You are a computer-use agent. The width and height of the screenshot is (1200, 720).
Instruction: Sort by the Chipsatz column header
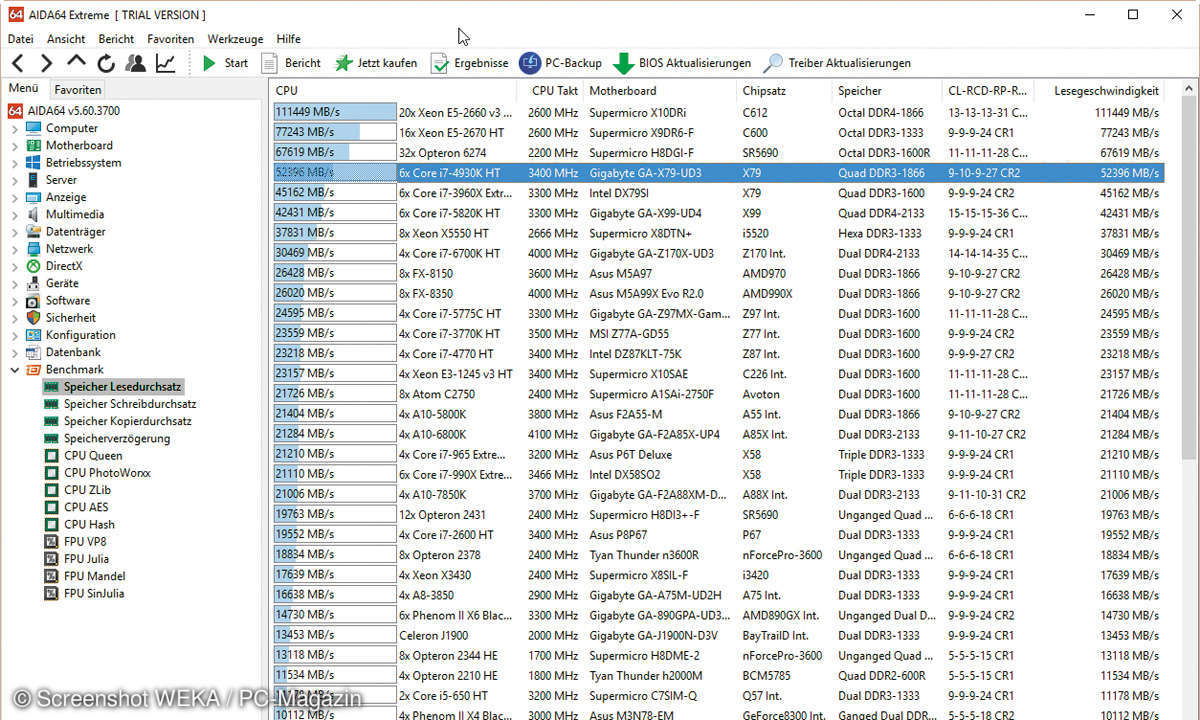tap(784, 91)
